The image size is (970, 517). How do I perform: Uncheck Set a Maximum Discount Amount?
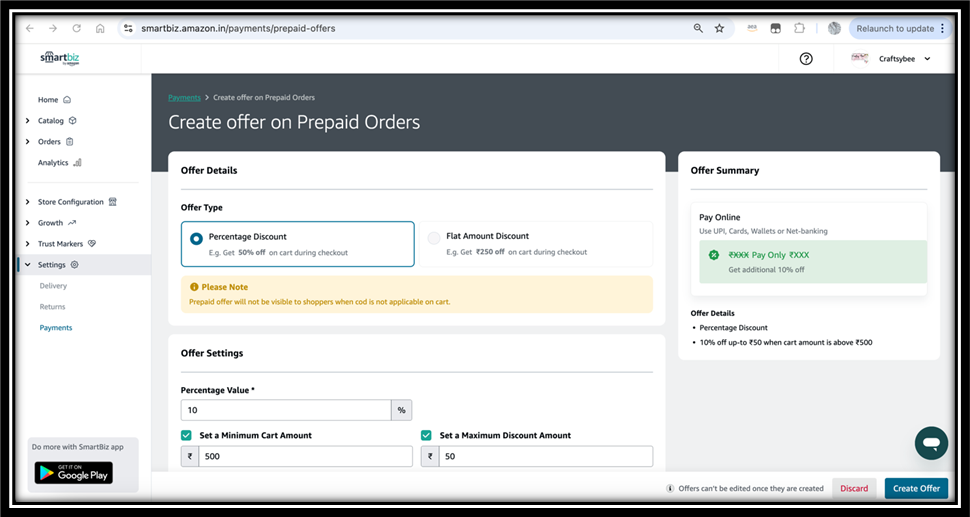click(x=426, y=435)
